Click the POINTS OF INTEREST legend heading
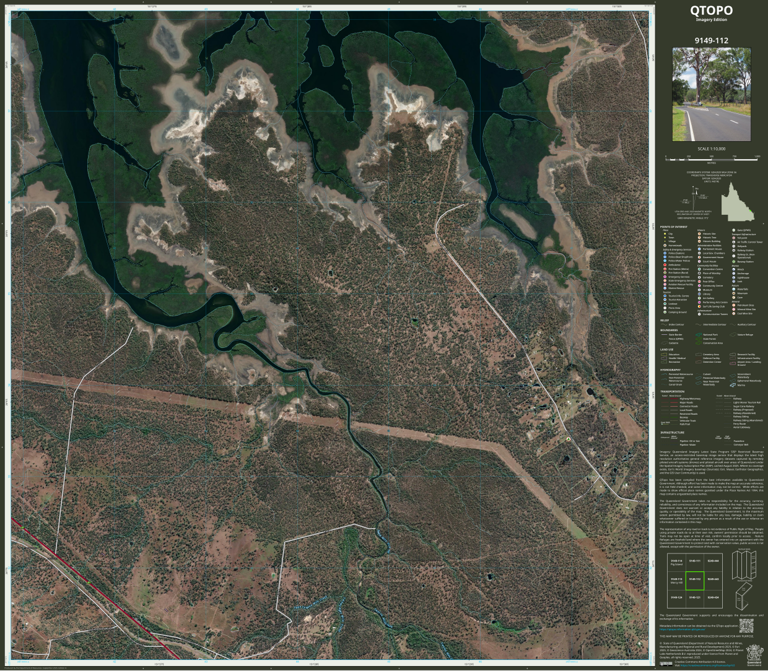Viewport: 768px width, 671px height. pyautogui.click(x=673, y=227)
